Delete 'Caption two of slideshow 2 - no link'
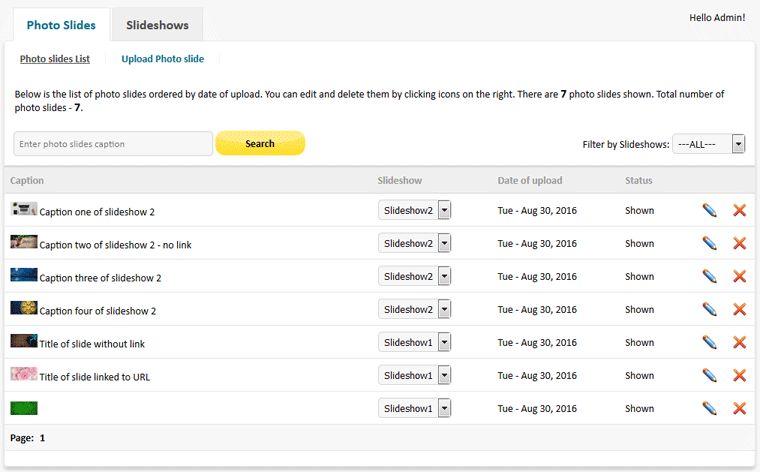Image resolution: width=760 pixels, height=472 pixels. (740, 243)
